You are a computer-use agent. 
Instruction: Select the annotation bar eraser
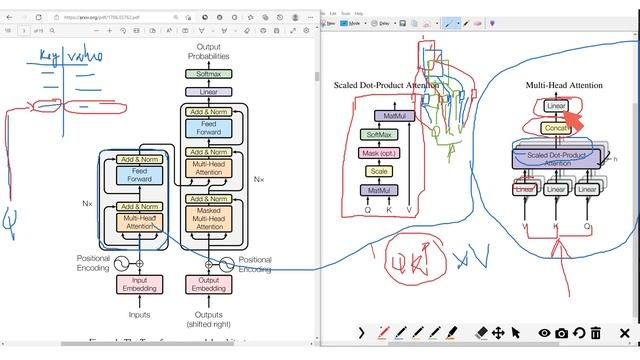pos(482,333)
